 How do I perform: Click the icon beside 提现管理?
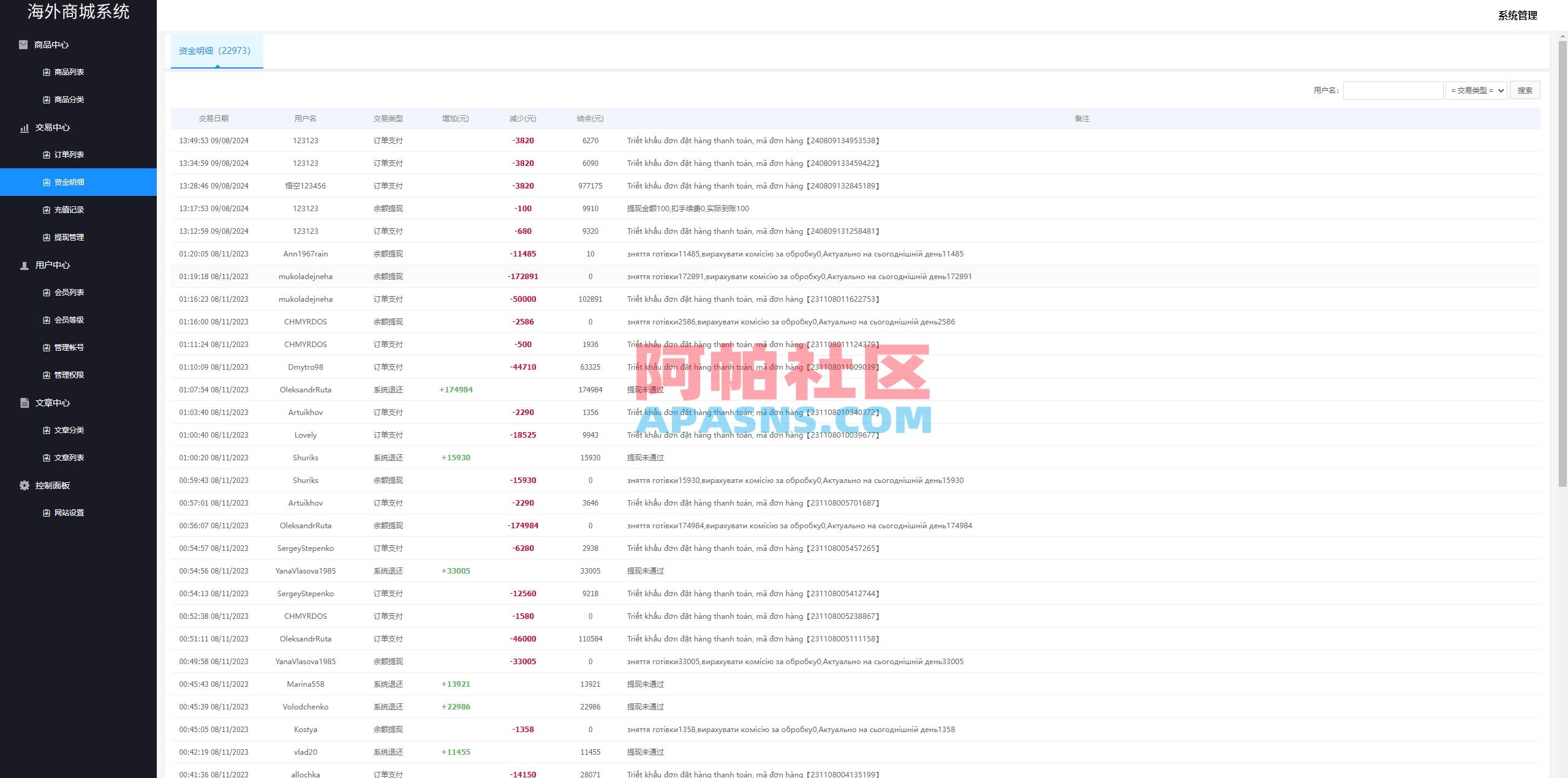46,237
